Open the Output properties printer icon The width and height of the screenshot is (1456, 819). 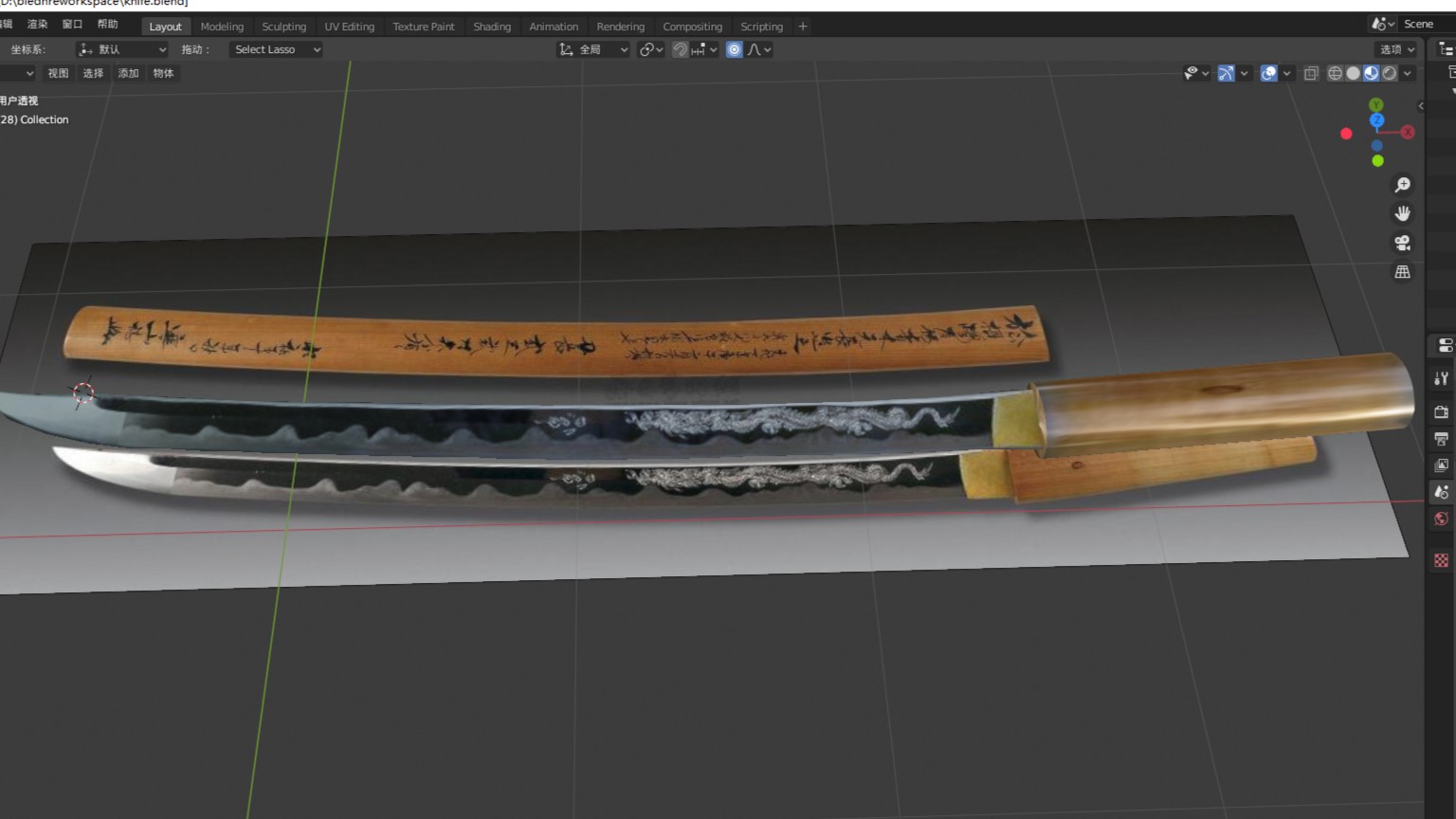[1441, 439]
